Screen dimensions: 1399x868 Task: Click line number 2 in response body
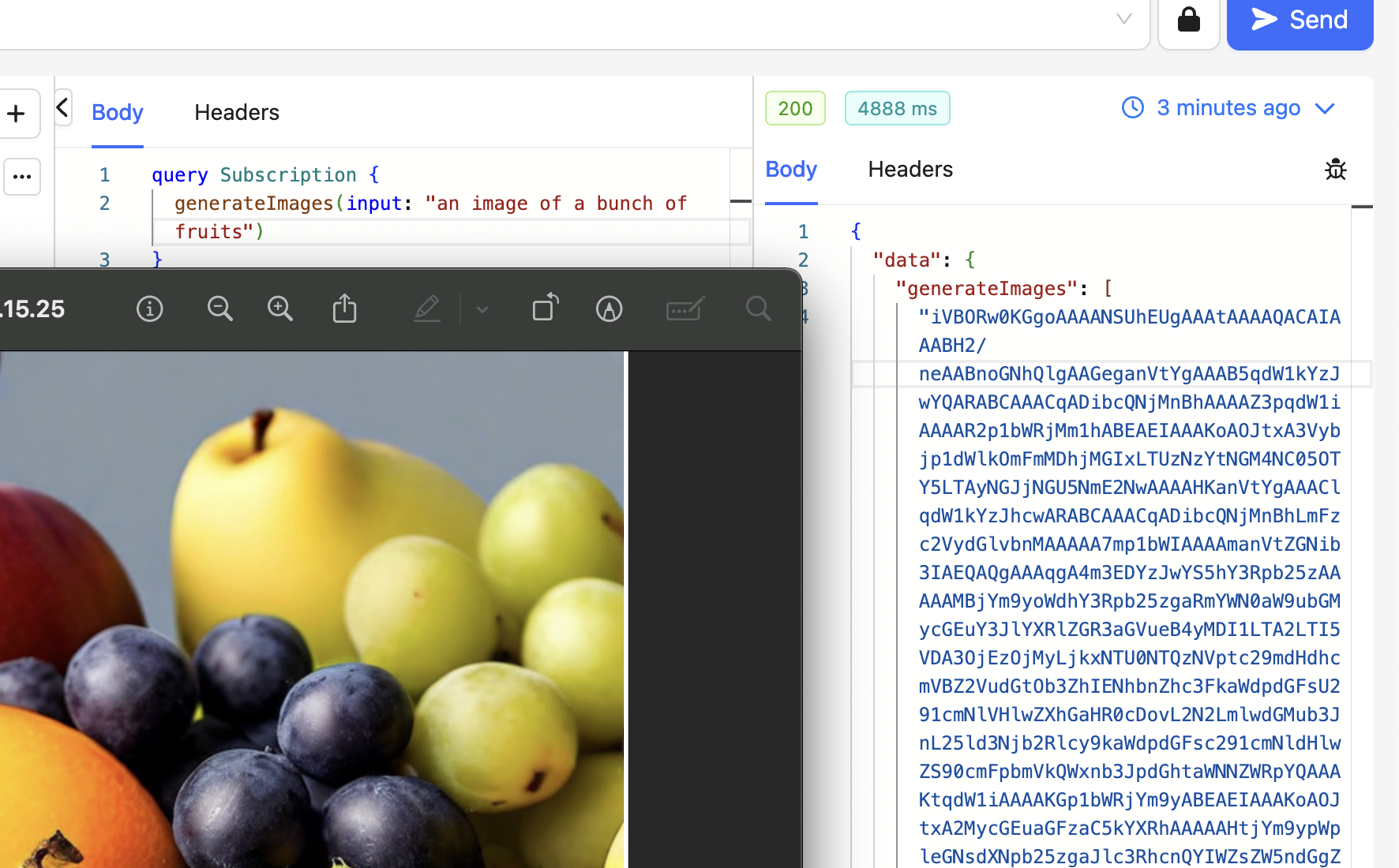803,260
